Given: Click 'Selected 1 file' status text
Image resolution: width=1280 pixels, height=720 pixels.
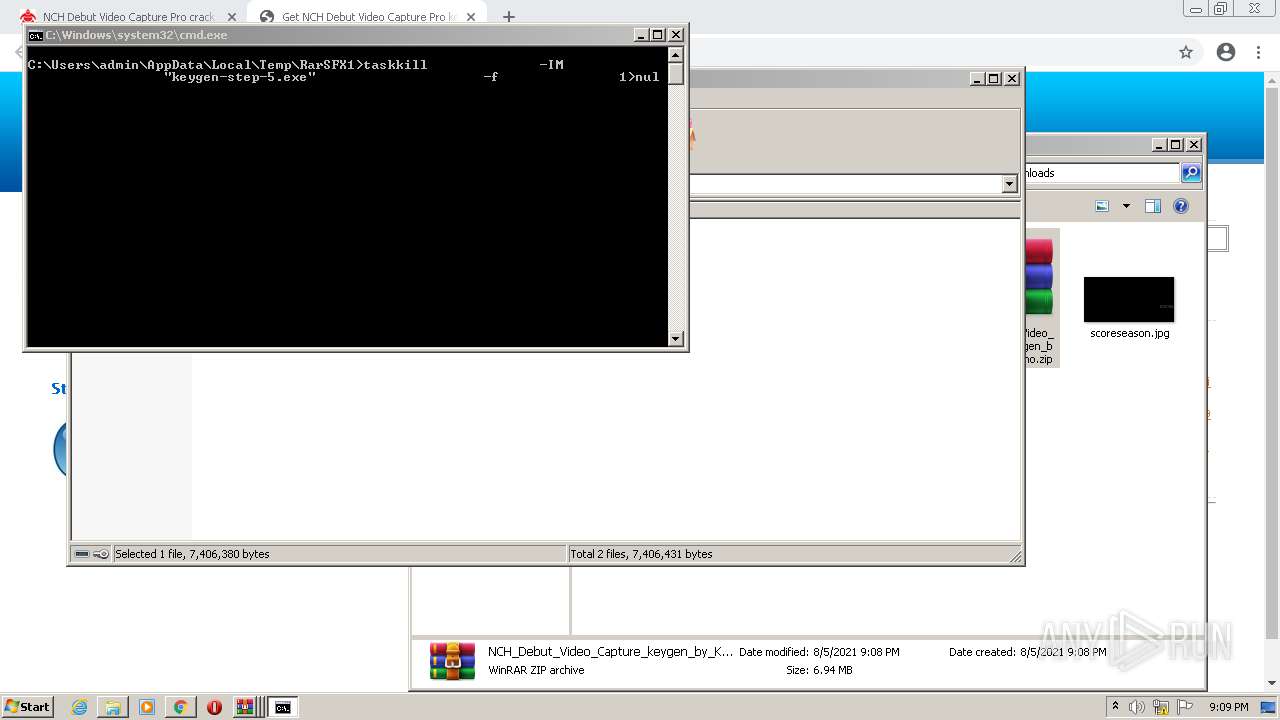Looking at the screenshot, I should [192, 554].
